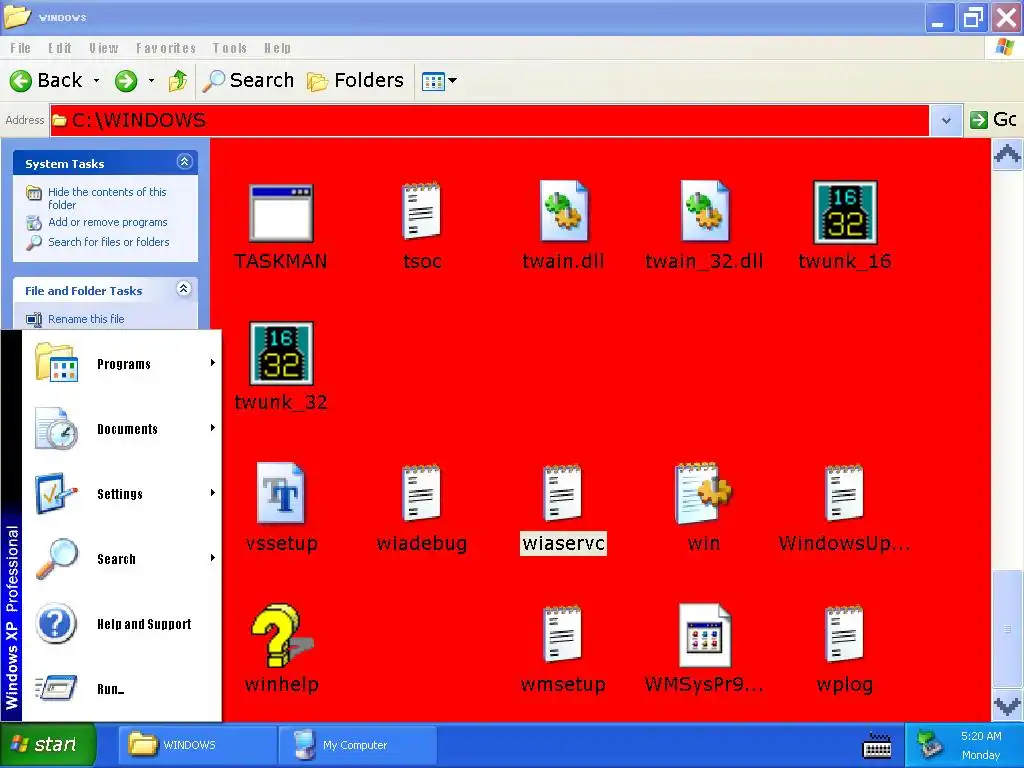Viewport: 1024px width, 768px height.
Task: Select the win configuration file icon
Action: [x=703, y=493]
